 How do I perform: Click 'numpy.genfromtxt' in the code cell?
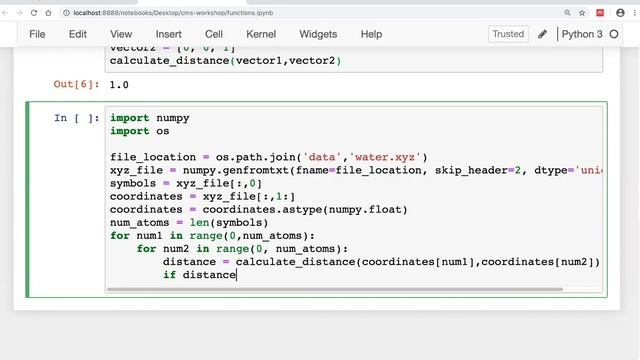tap(236, 171)
